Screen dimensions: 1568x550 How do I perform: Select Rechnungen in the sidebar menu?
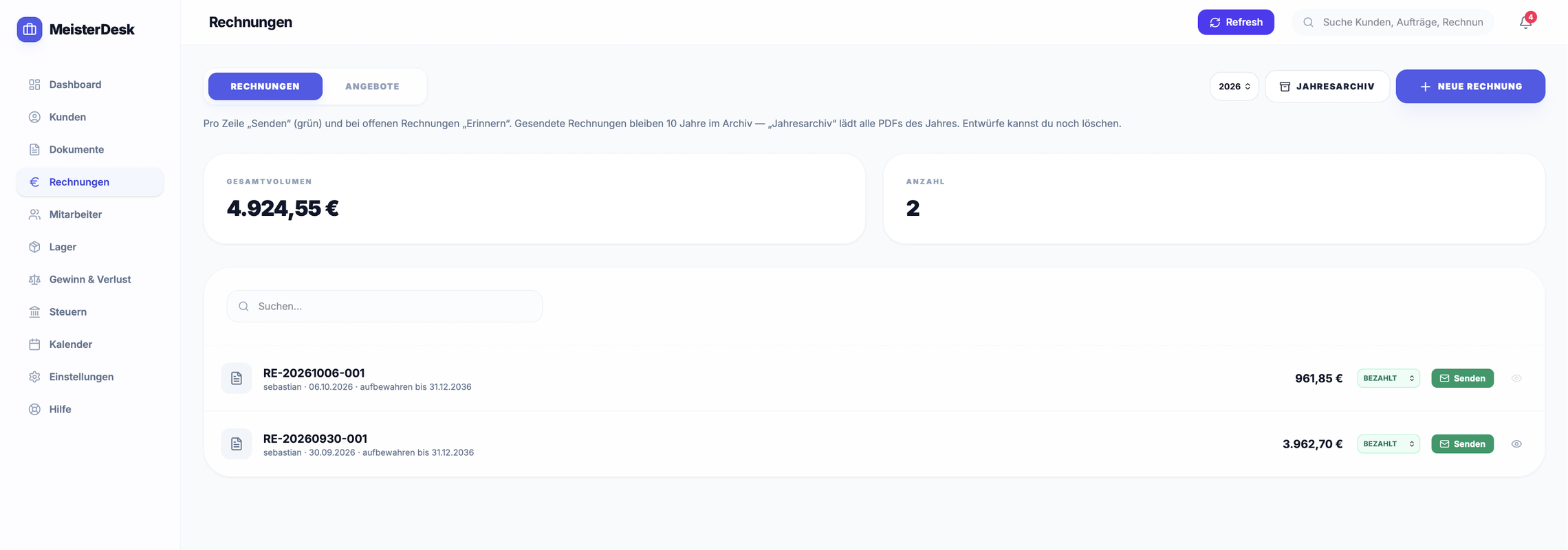click(90, 182)
